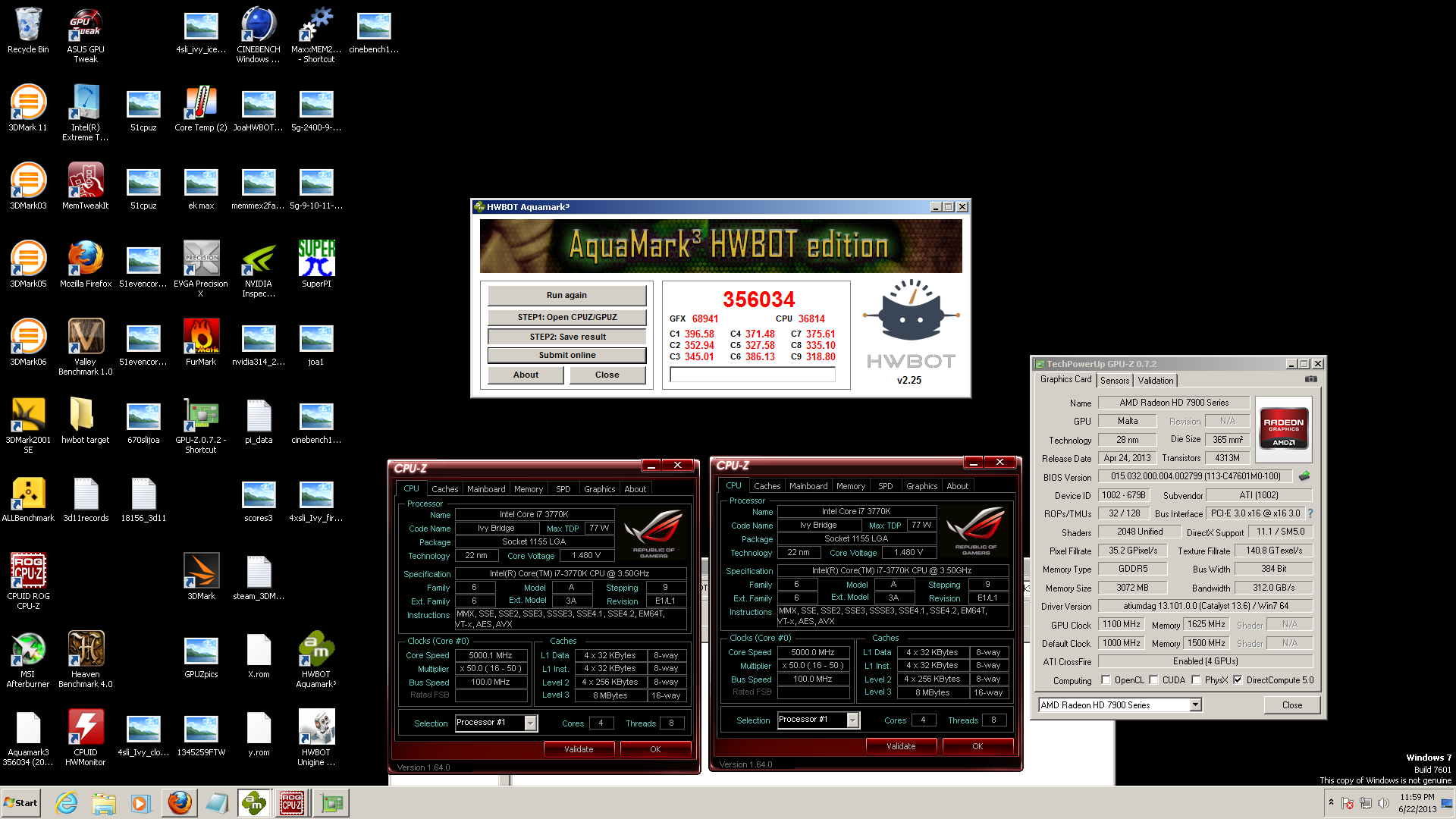1456x819 pixels.
Task: Open SPD tab in right CPU-Z
Action: click(x=885, y=486)
